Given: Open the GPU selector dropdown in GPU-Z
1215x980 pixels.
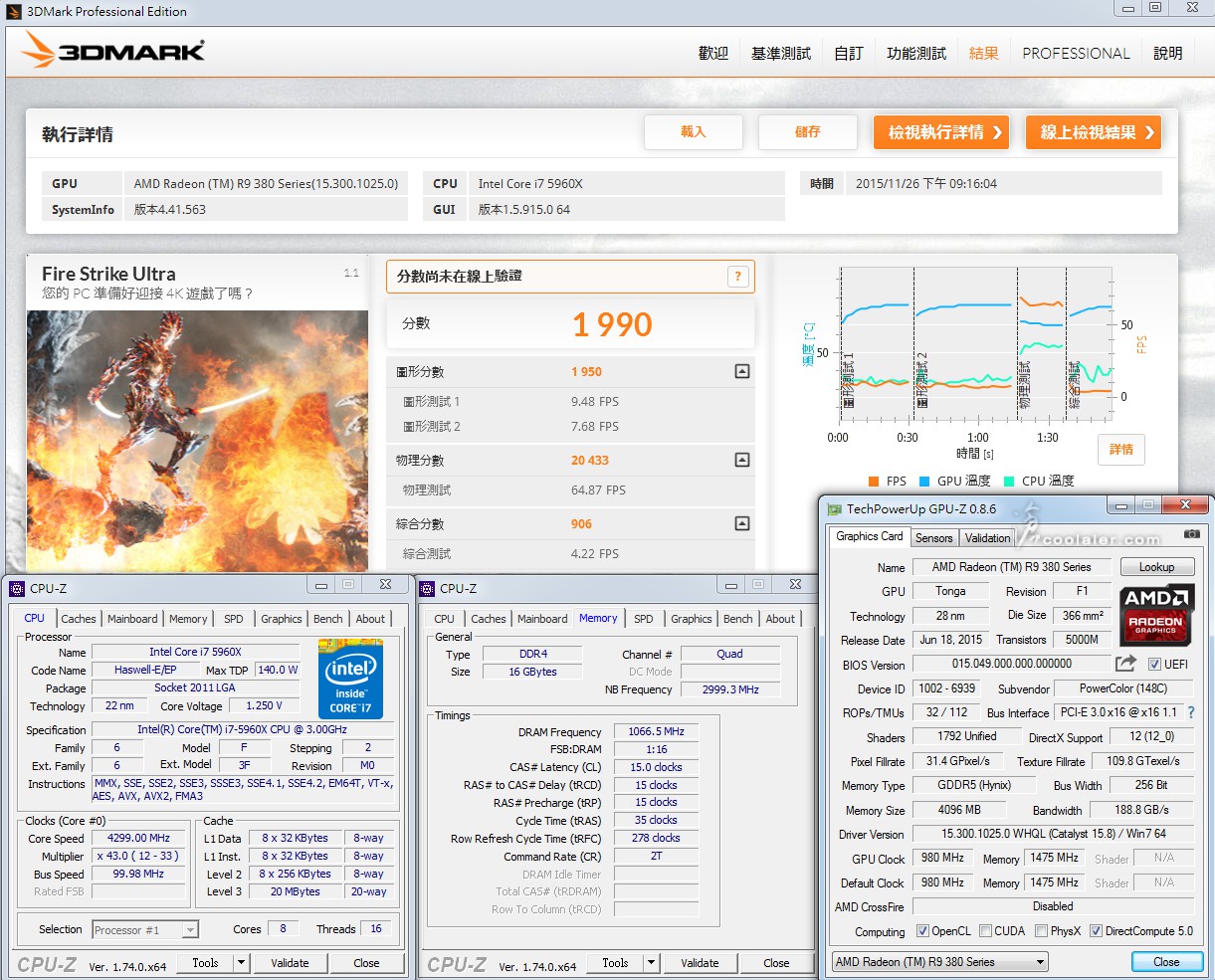Looking at the screenshot, I should [940, 962].
